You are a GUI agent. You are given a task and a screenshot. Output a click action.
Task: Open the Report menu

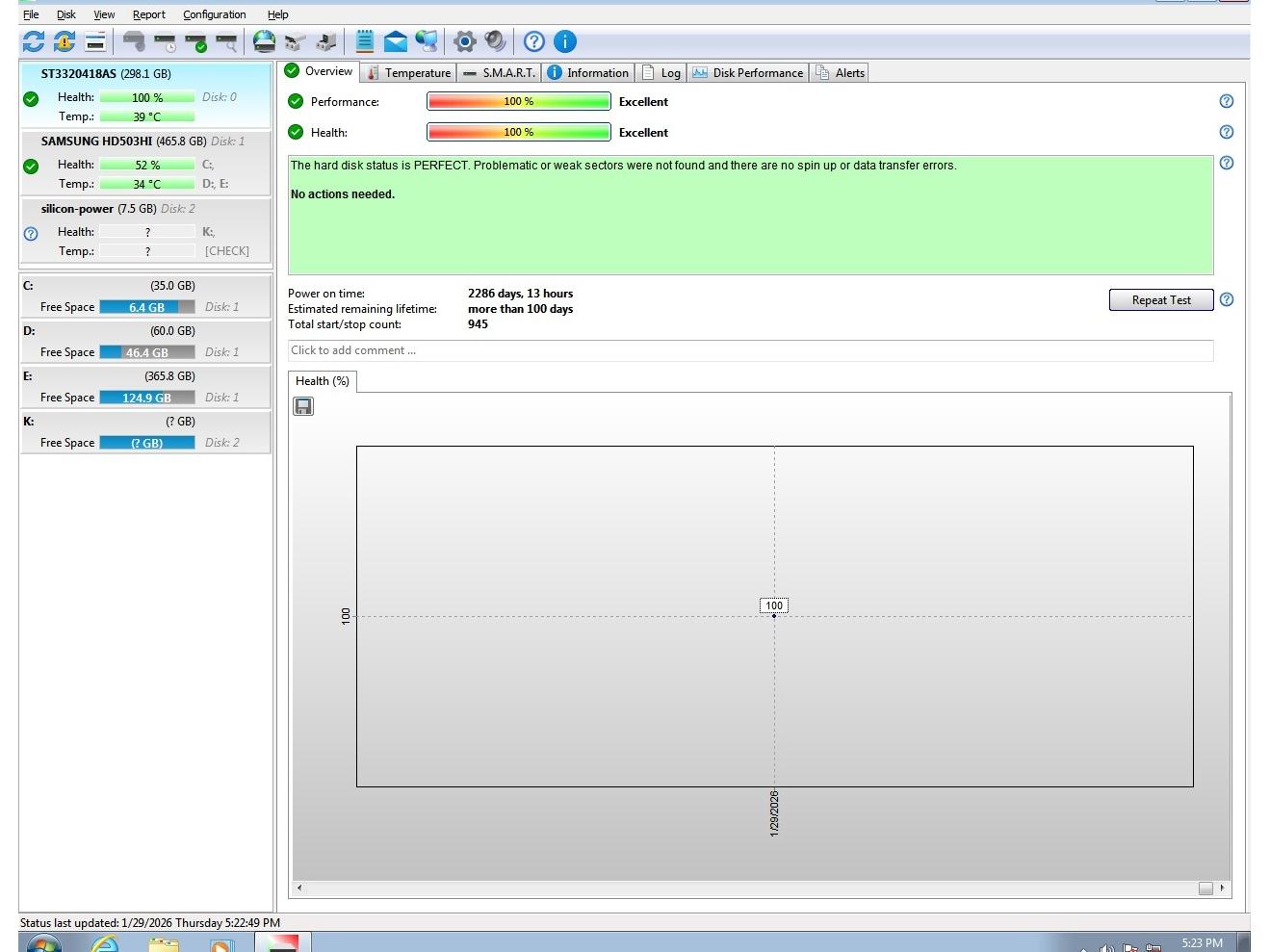point(149,14)
